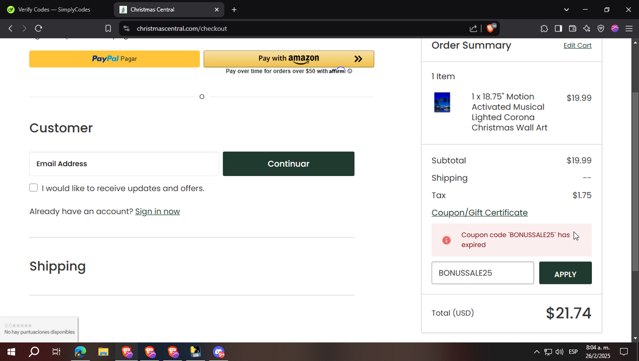639x361 pixels.
Task: Click the browser forward arrow
Action: pyautogui.click(x=24, y=29)
